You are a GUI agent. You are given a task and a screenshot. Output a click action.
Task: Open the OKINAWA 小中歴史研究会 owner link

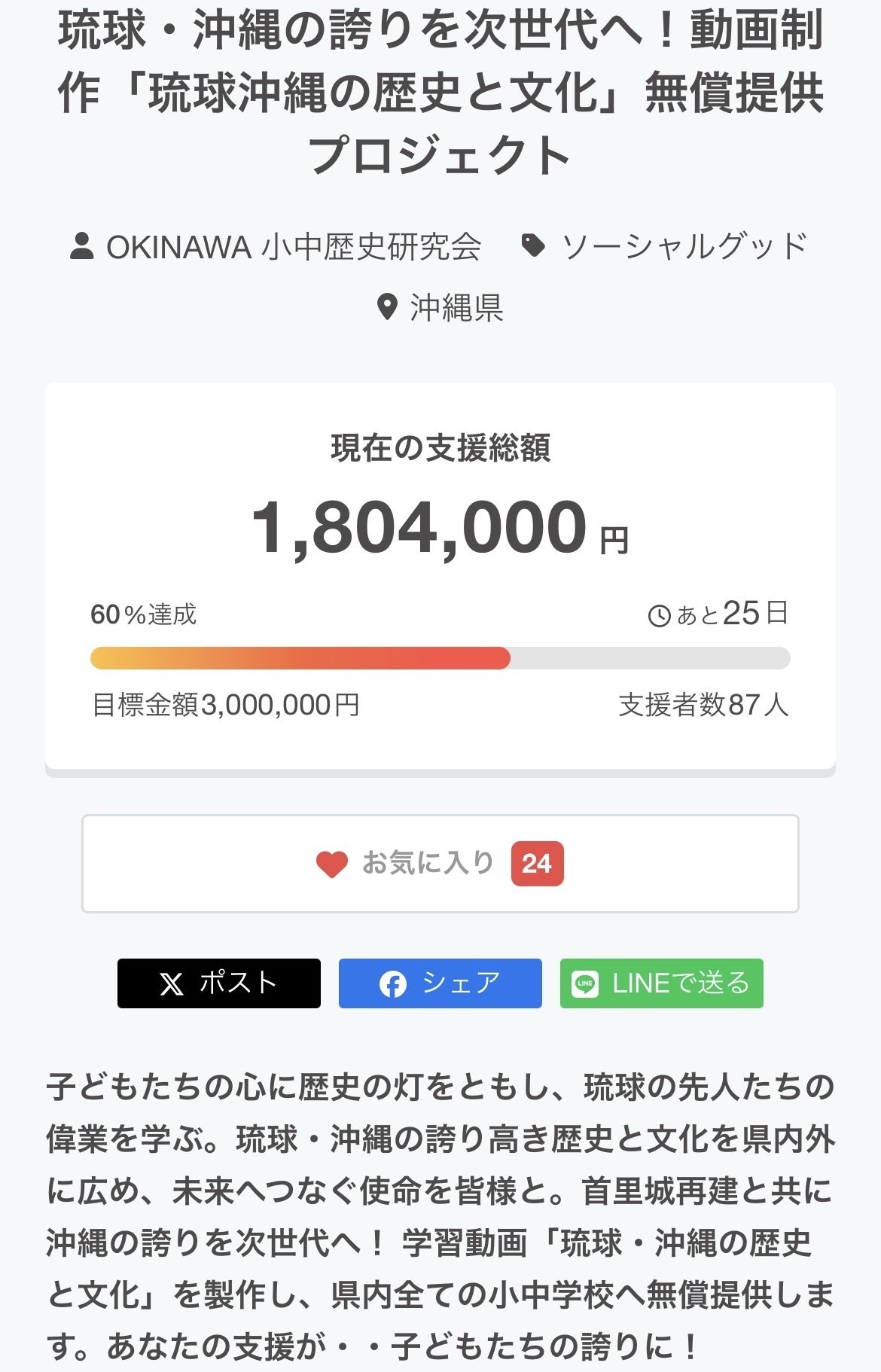pos(293,247)
